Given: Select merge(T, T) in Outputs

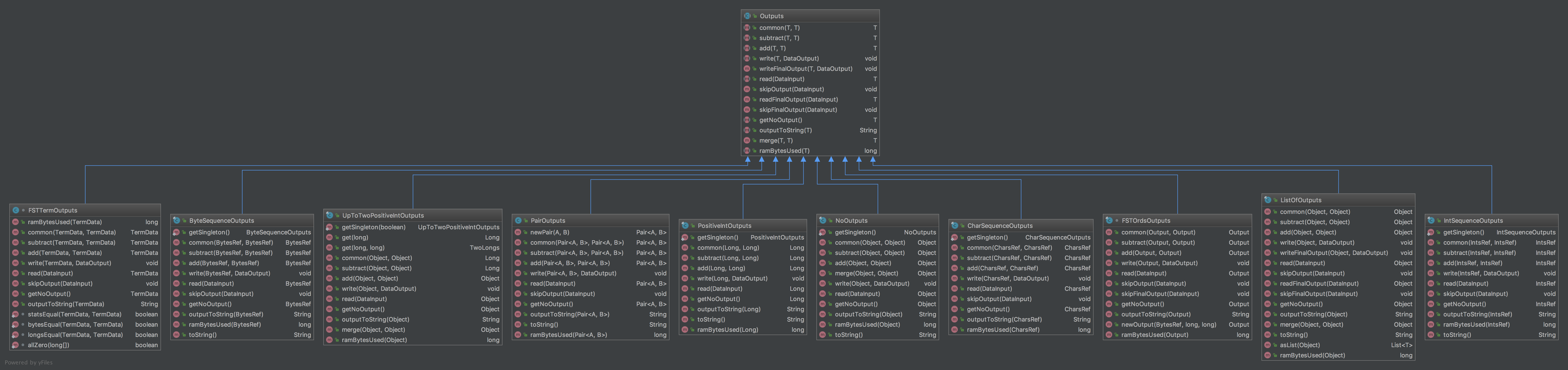Looking at the screenshot, I should pos(776,140).
